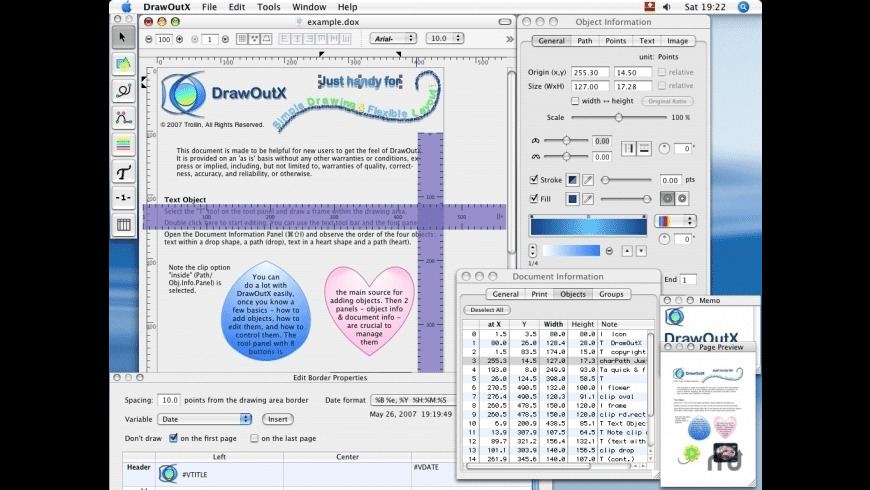Open the gradient preset dropdown
870x490 pixels.
[675, 221]
